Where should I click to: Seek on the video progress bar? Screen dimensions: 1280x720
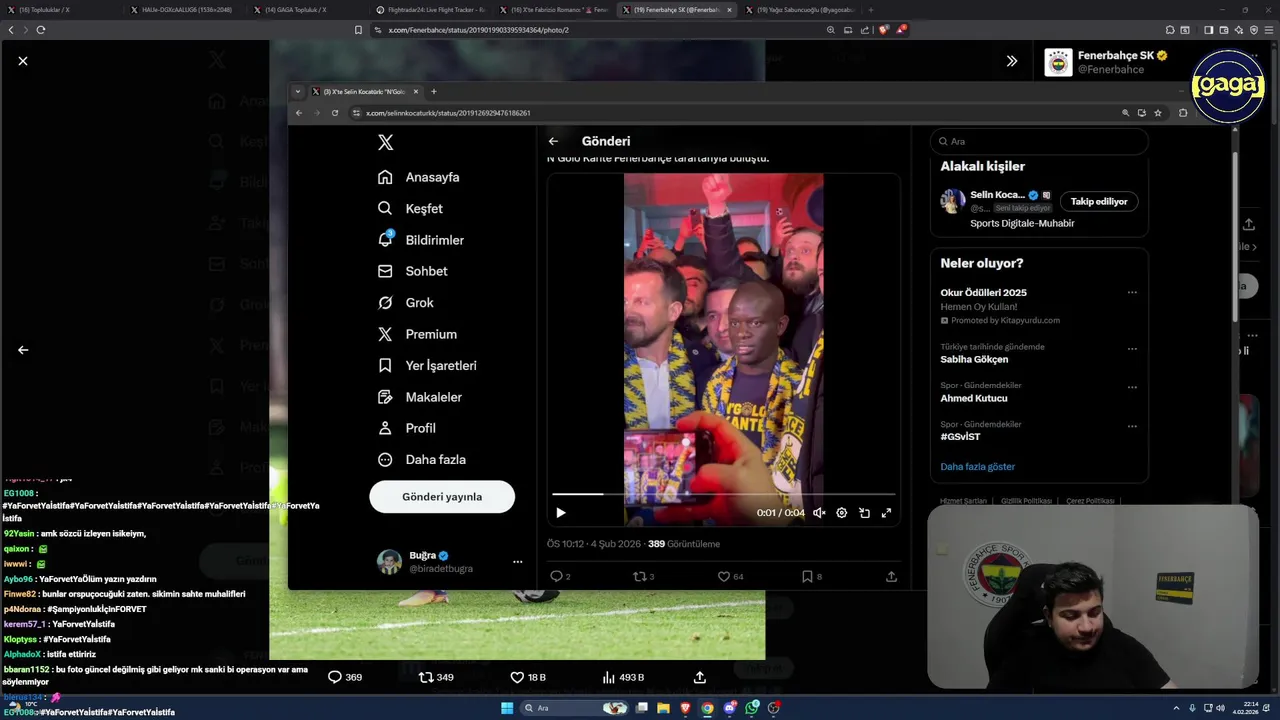pos(724,494)
